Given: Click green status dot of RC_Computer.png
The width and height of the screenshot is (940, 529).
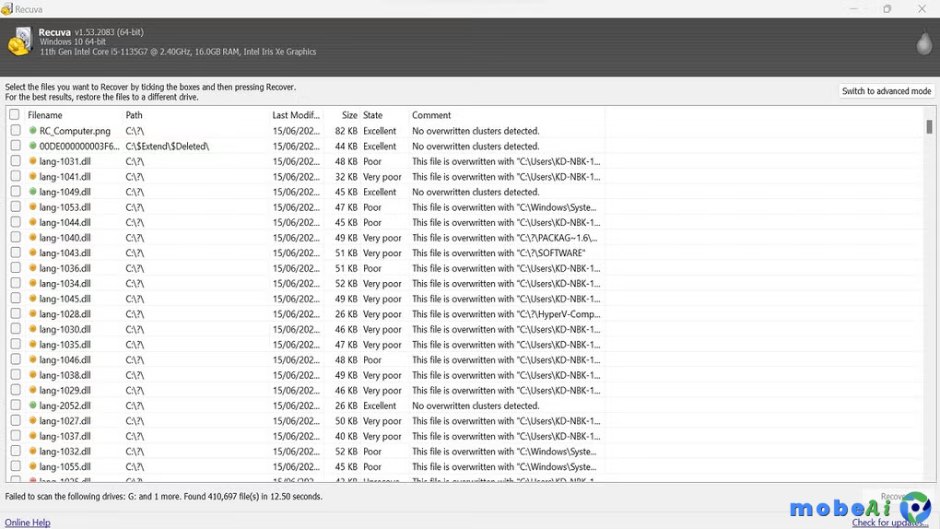Looking at the screenshot, I should (x=33, y=131).
